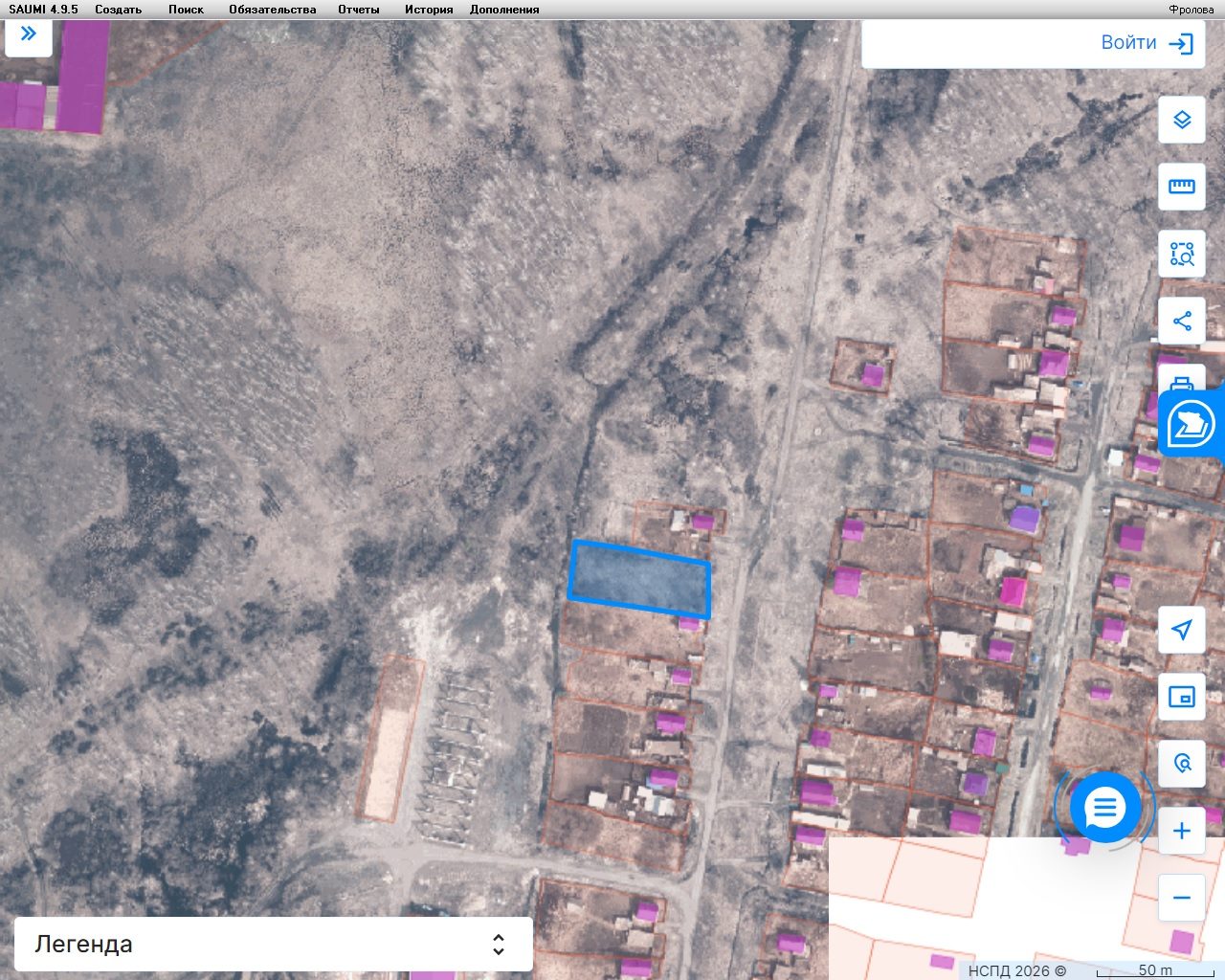
Task: Expand the Легенда legend panel
Action: click(x=273, y=945)
